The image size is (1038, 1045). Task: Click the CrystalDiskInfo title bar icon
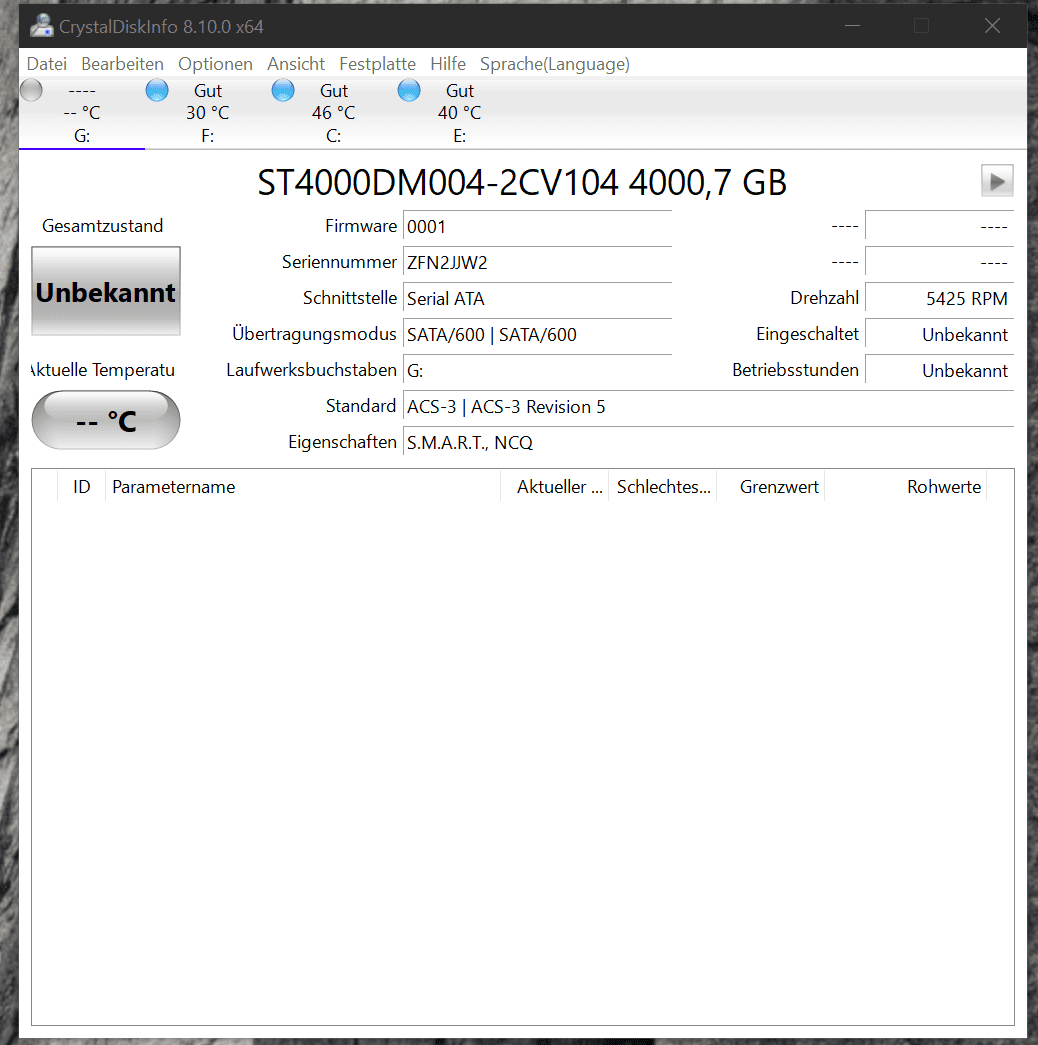coord(41,26)
